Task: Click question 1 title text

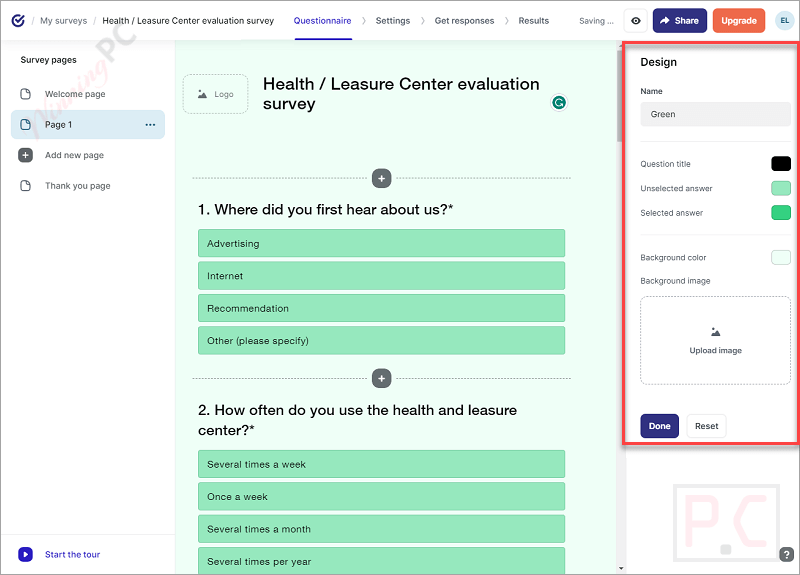Action: click(326, 210)
